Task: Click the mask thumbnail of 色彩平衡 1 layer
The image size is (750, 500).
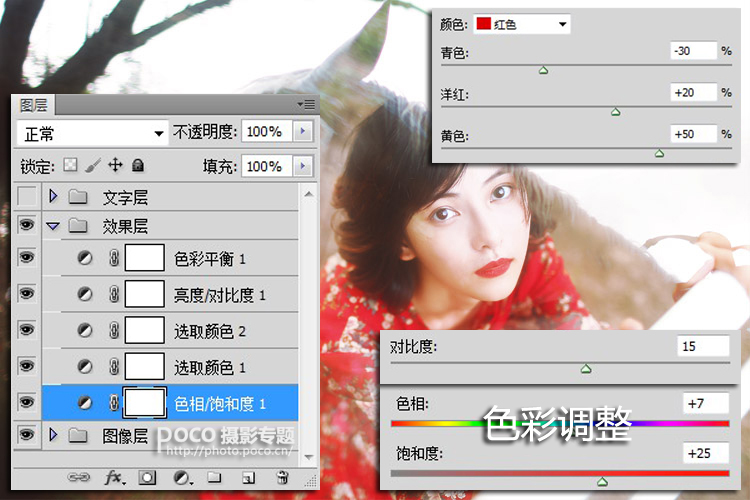Action: click(144, 257)
